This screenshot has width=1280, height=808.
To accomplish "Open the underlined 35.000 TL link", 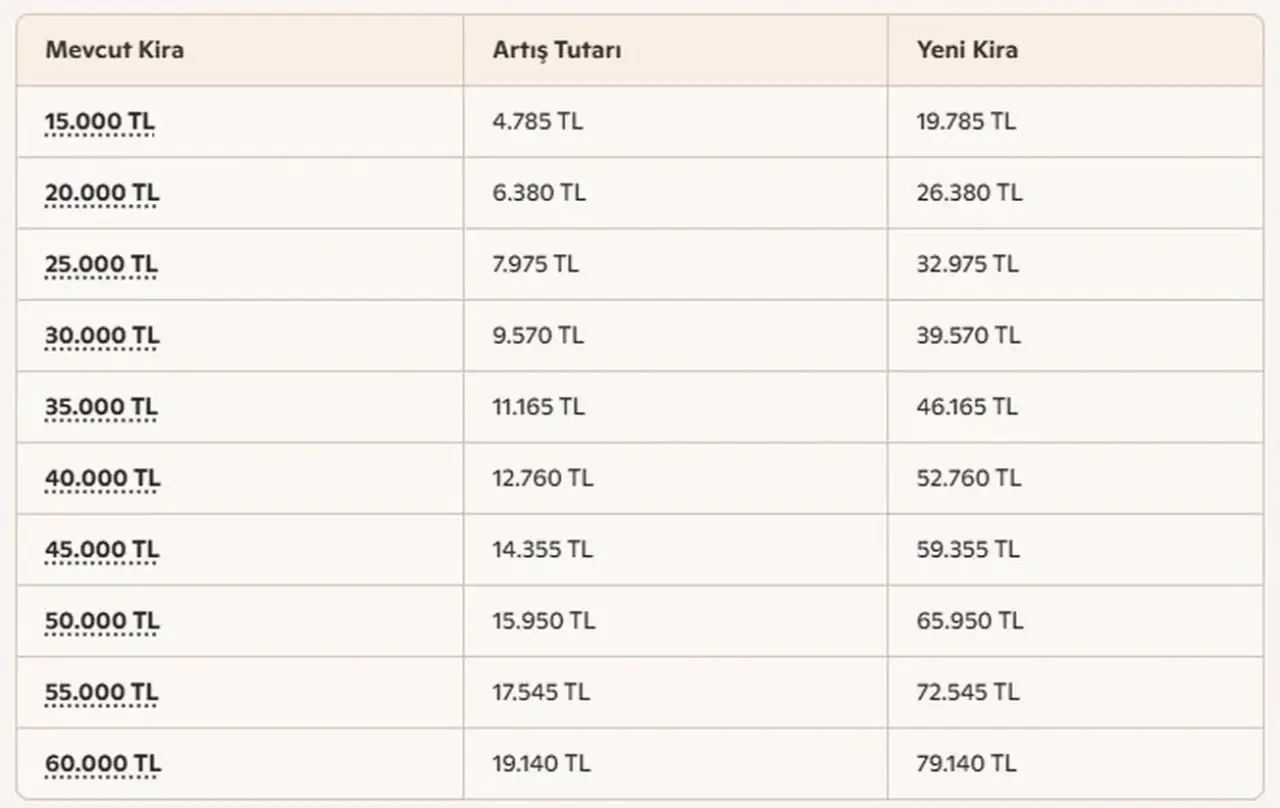I will point(101,407).
